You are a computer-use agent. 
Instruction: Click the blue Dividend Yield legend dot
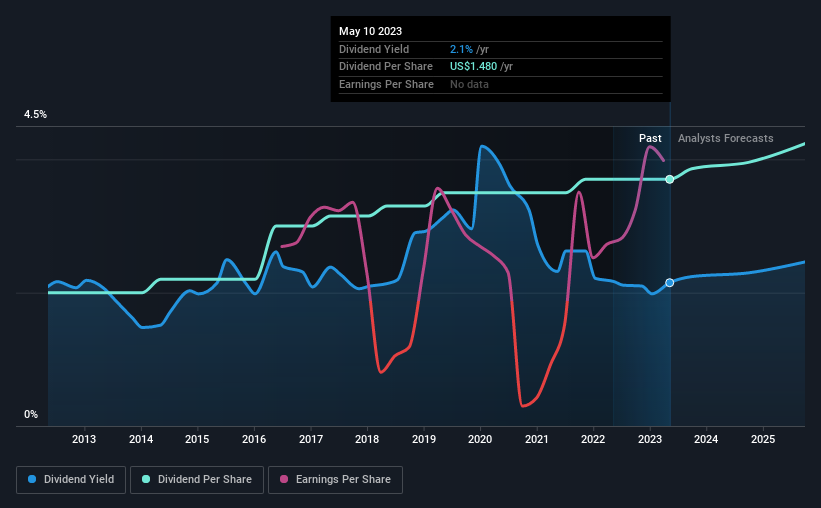[x=32, y=479]
